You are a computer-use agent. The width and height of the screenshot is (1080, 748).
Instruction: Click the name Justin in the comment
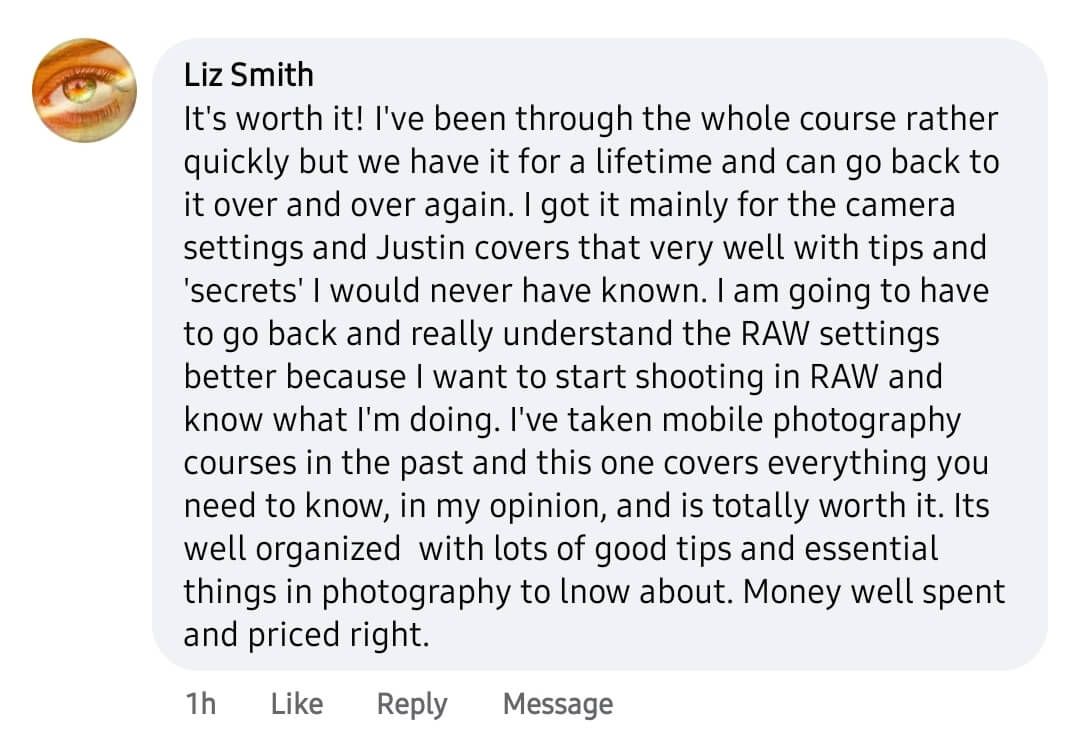point(421,247)
